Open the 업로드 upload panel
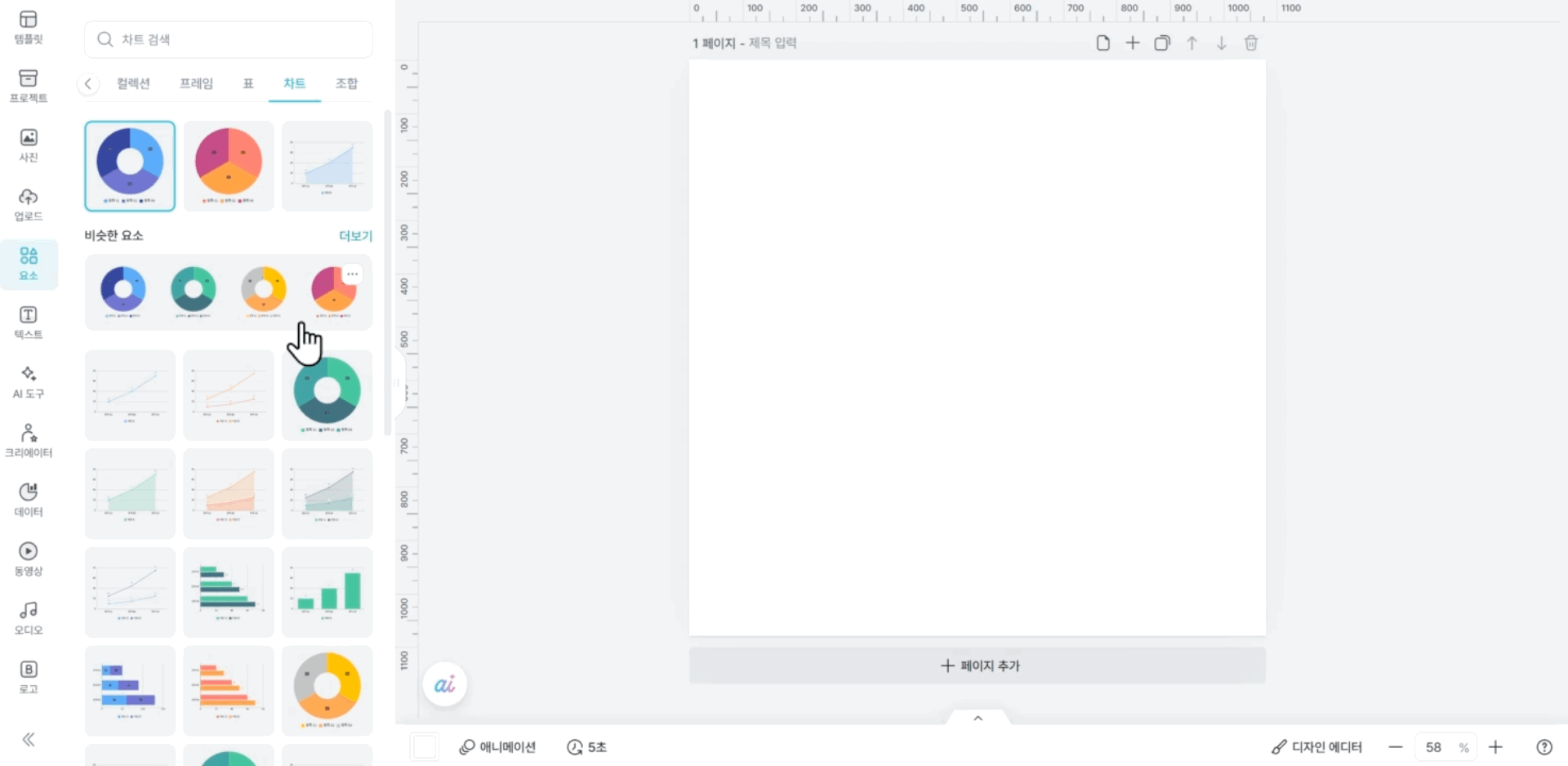1568x766 pixels. 29,204
